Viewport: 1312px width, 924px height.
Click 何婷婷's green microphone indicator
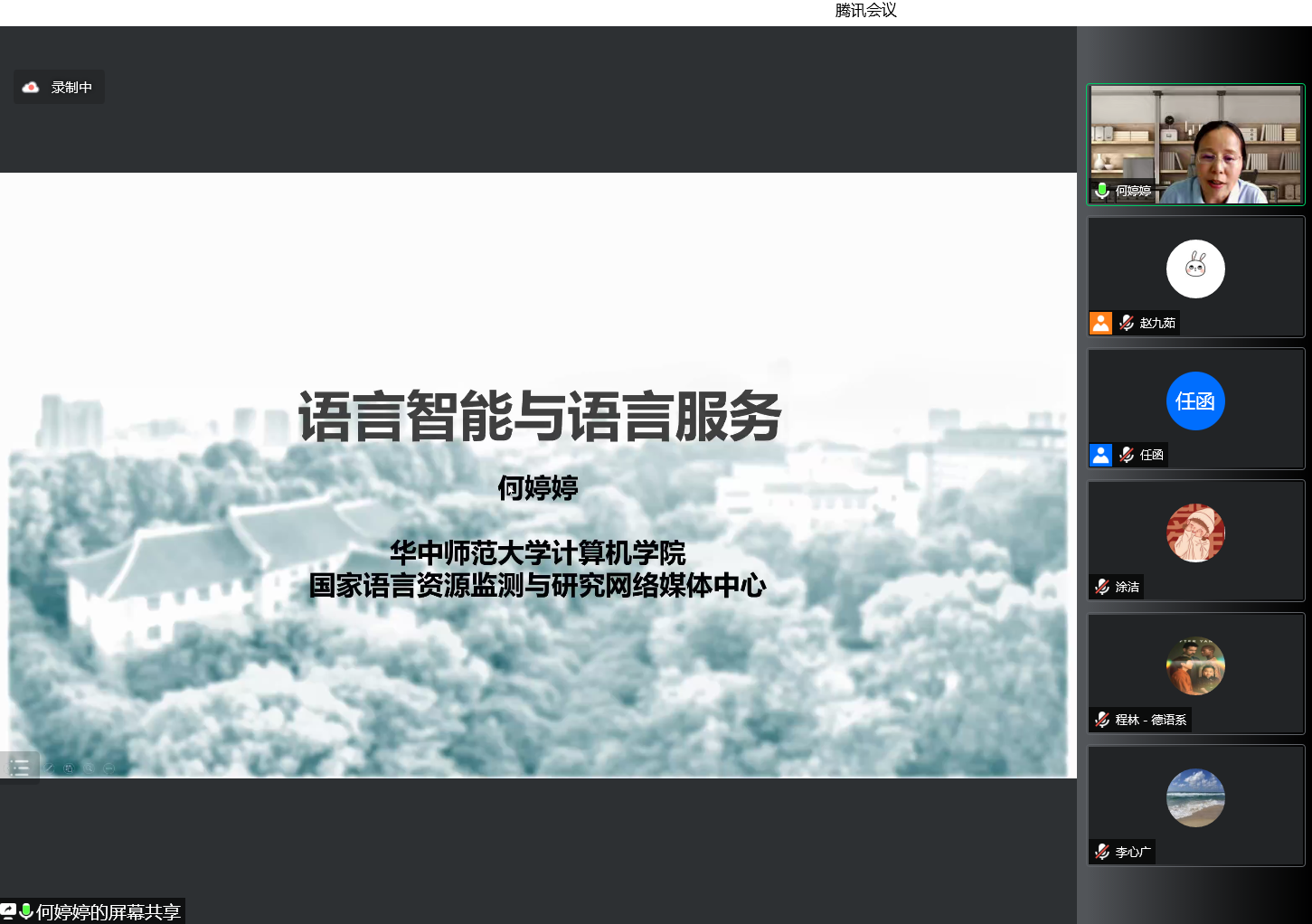(x=1102, y=191)
